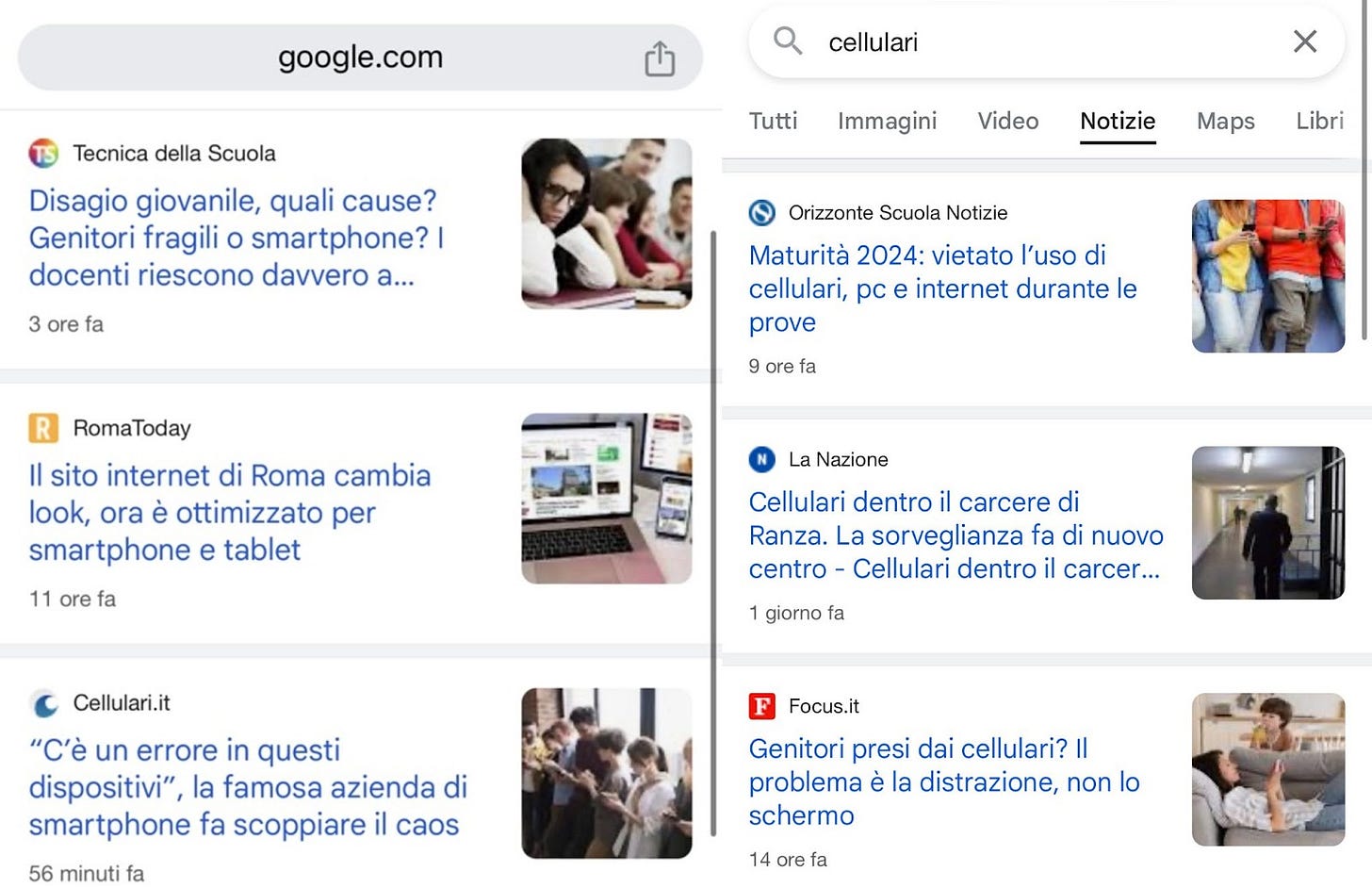The height and width of the screenshot is (888, 1372).
Task: Click the parent on sofa thumbnail
Action: click(x=1268, y=769)
